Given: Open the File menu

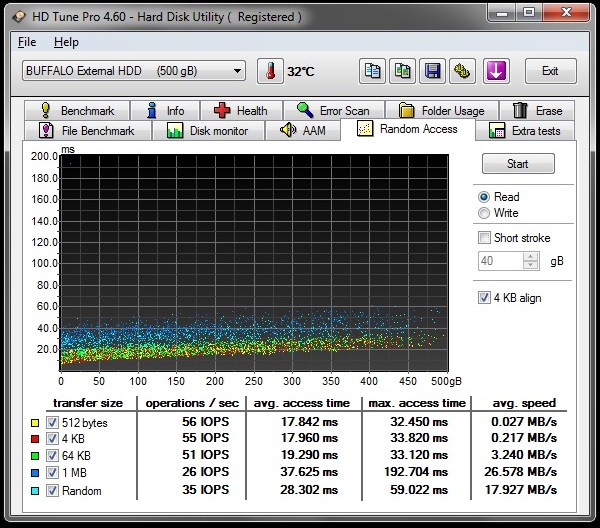Looking at the screenshot, I should coord(27,43).
